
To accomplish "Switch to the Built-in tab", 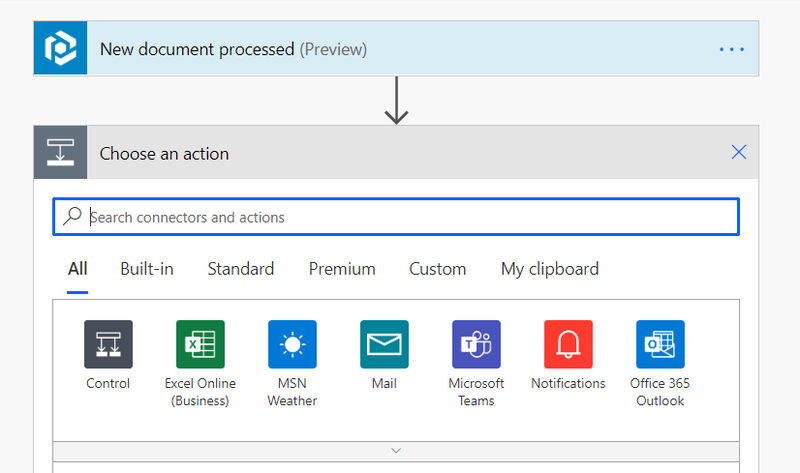I will tap(147, 269).
